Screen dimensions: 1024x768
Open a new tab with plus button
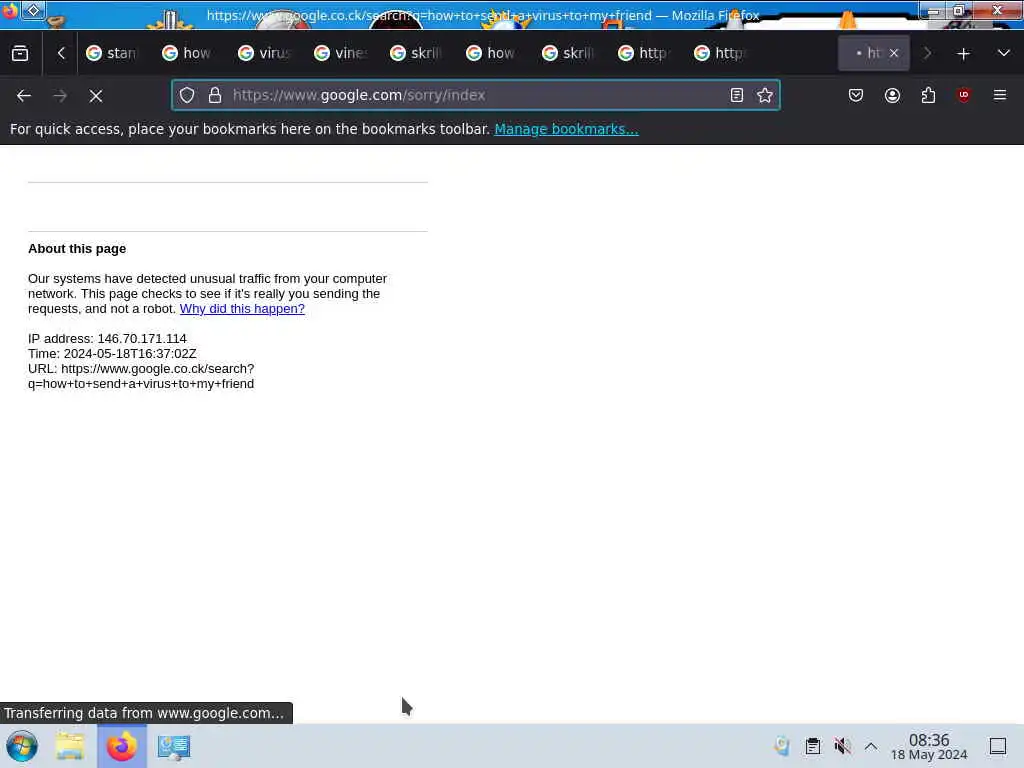click(x=963, y=54)
